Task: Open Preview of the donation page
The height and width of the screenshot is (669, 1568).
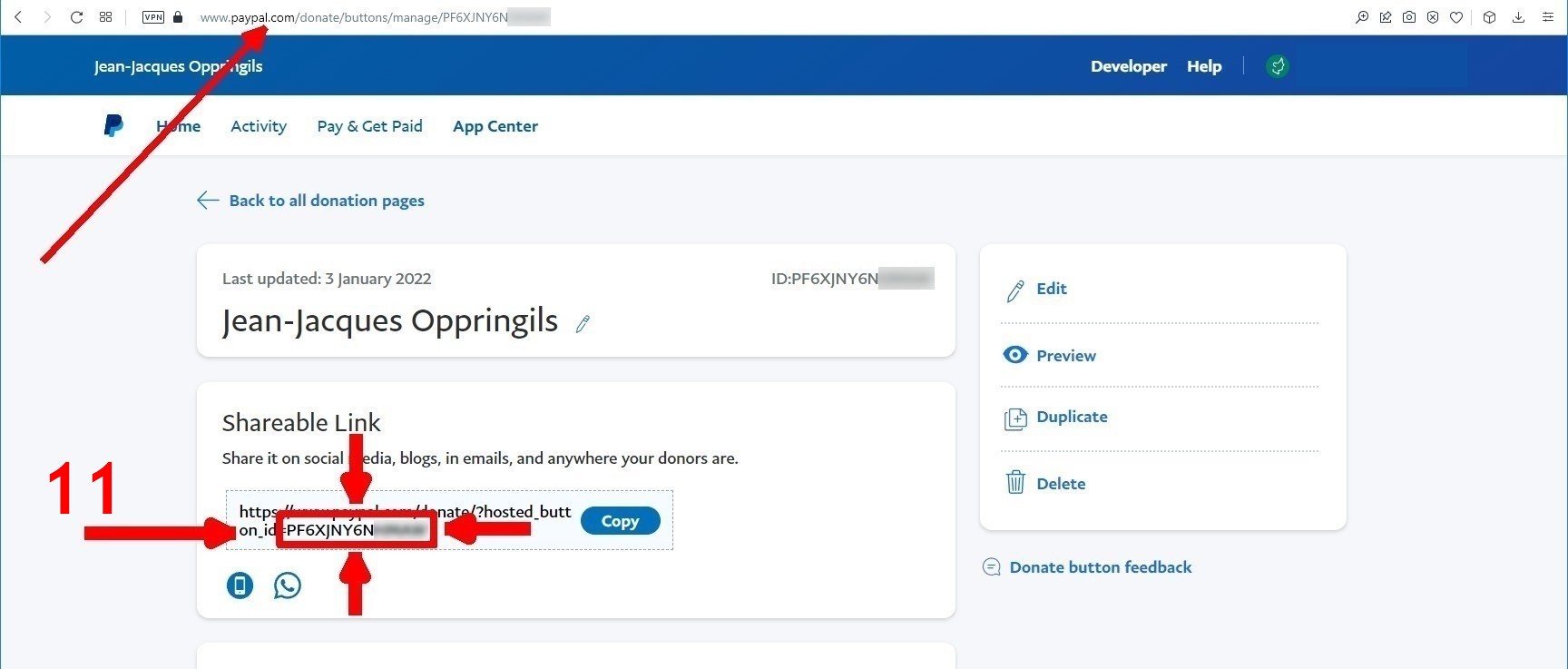Action: click(1066, 356)
